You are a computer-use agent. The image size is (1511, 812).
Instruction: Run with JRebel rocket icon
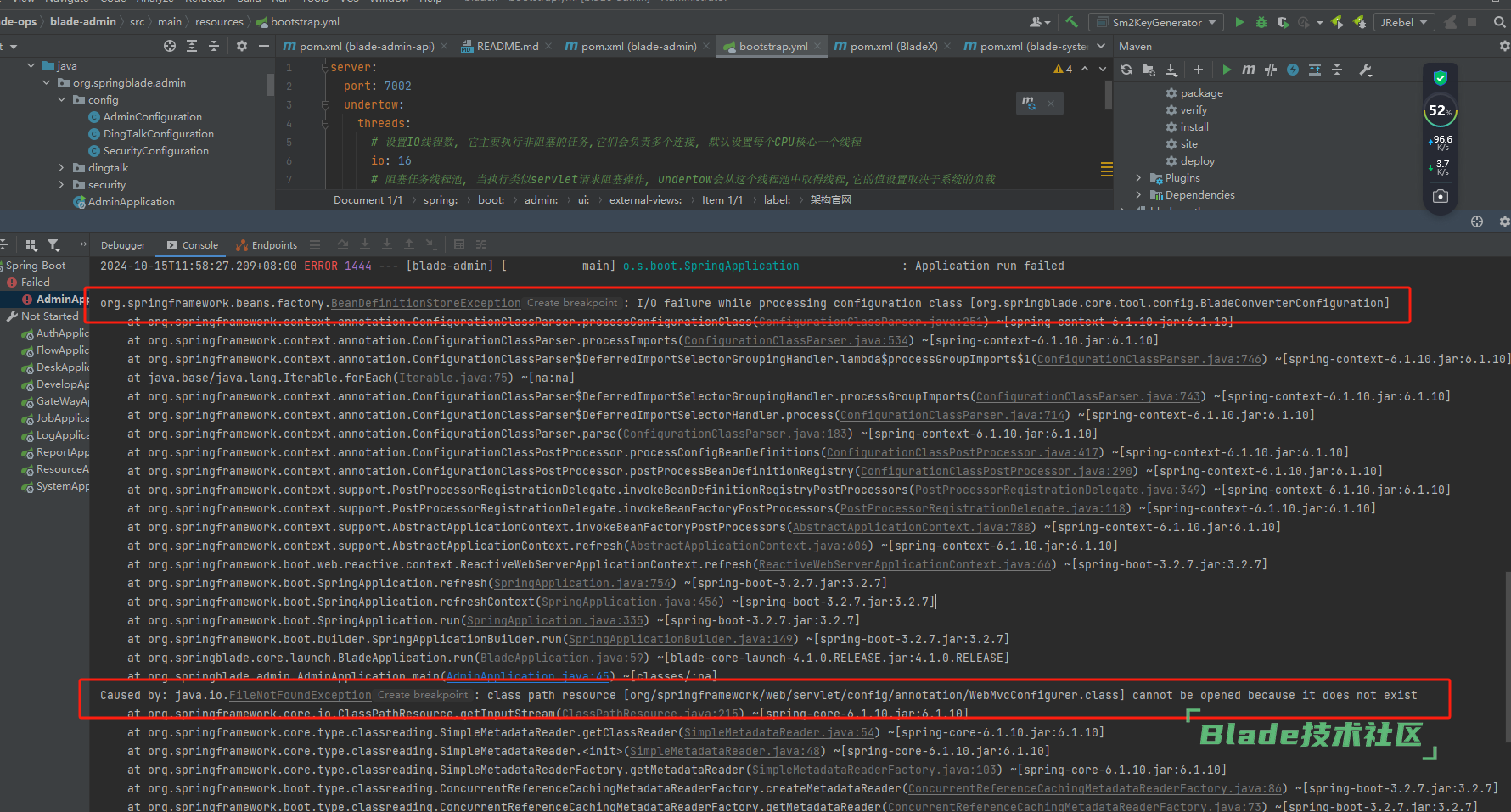click(1338, 22)
